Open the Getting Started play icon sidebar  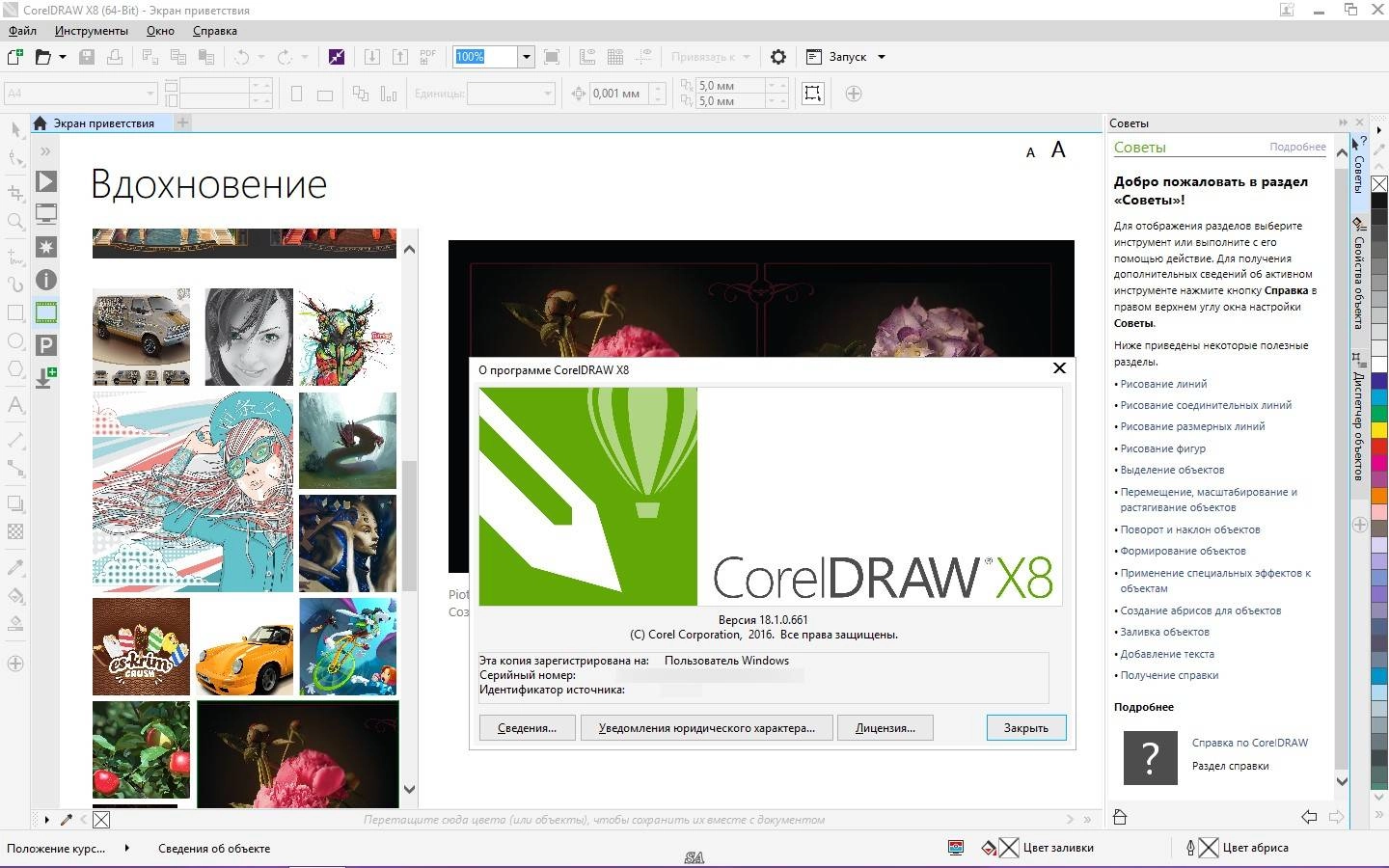[44, 180]
